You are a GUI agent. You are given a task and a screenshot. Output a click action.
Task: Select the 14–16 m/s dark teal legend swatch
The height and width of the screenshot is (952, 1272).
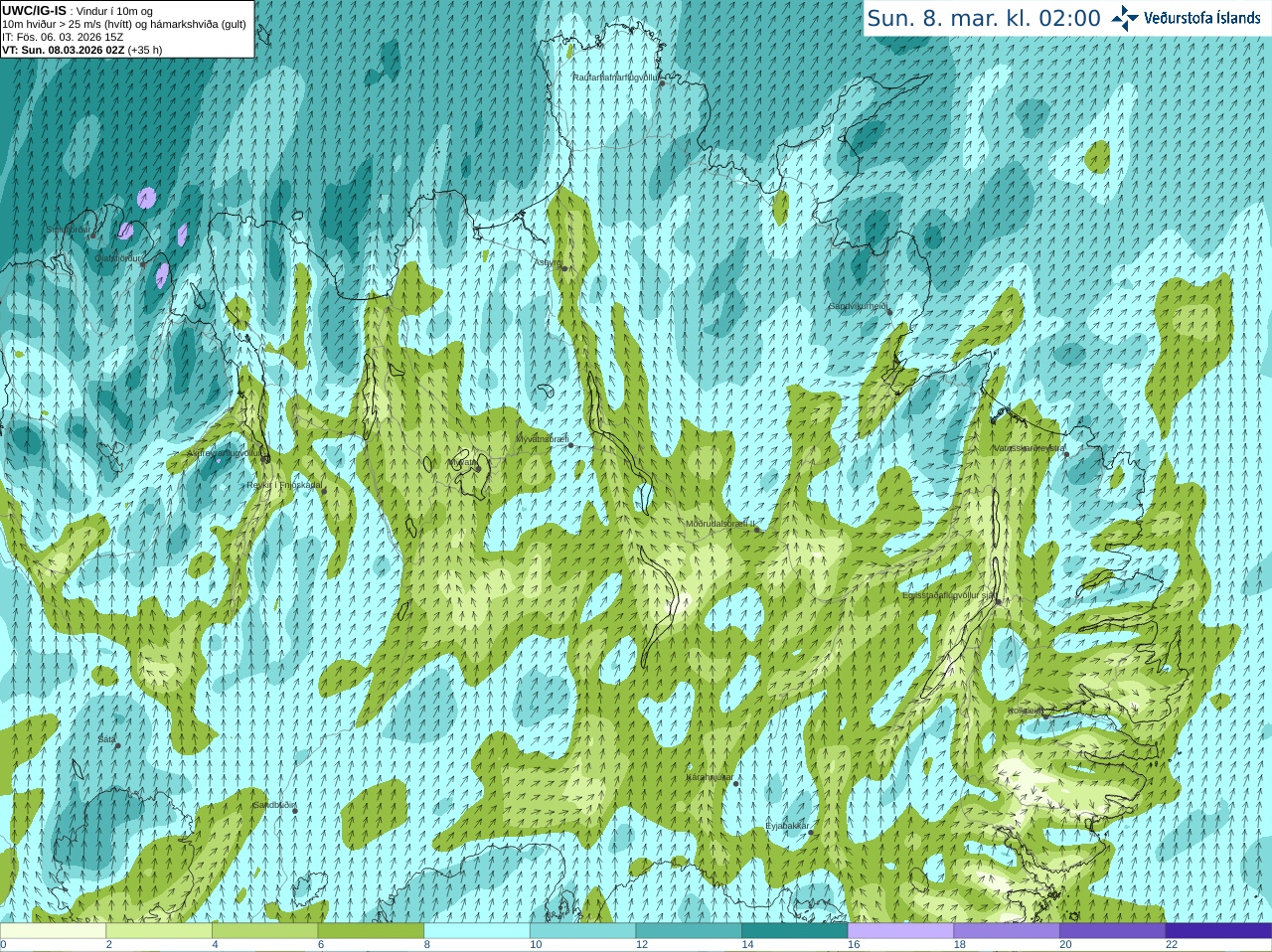click(x=795, y=931)
